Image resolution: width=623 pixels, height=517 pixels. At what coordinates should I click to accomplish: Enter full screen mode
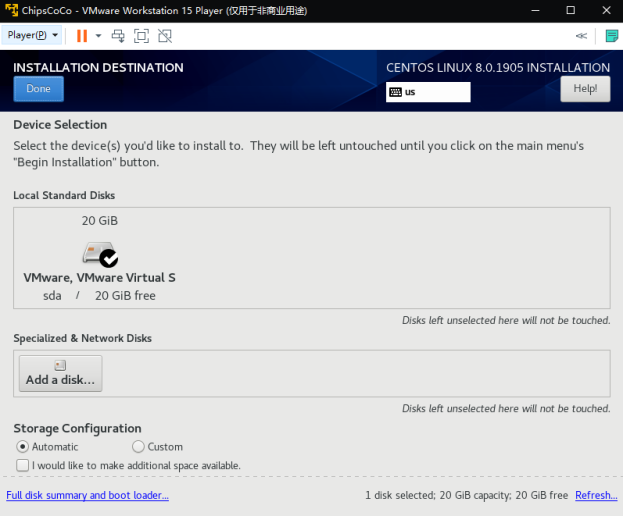pos(141,36)
